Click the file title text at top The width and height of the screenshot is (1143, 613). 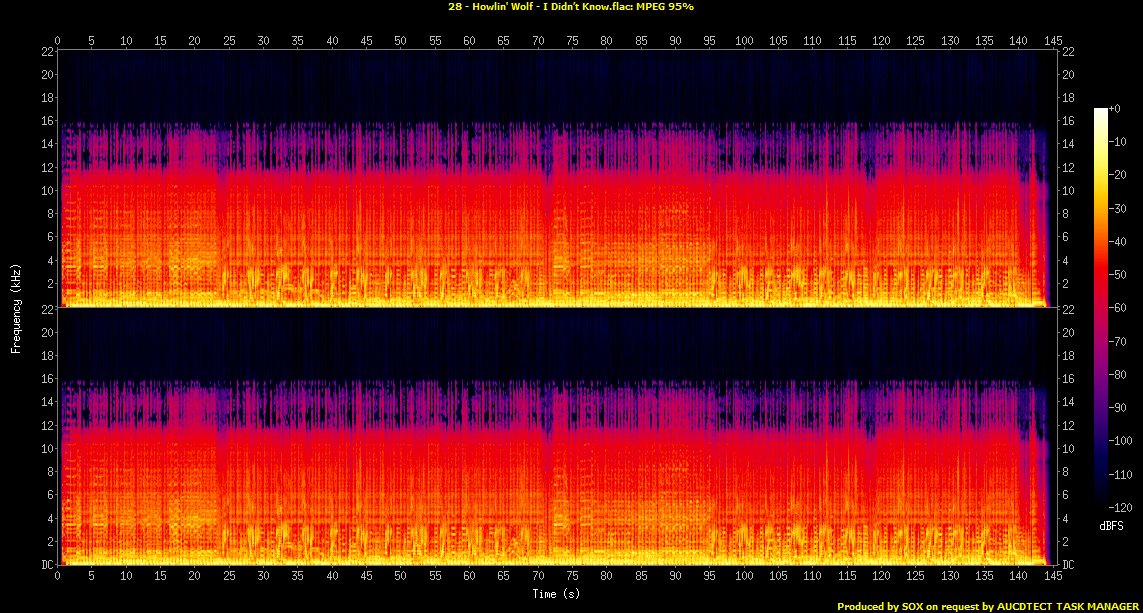pos(571,7)
